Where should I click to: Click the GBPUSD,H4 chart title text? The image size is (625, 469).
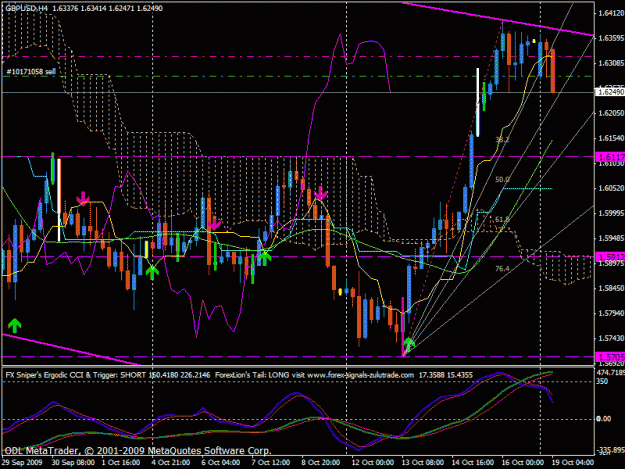pyautogui.click(x=27, y=8)
